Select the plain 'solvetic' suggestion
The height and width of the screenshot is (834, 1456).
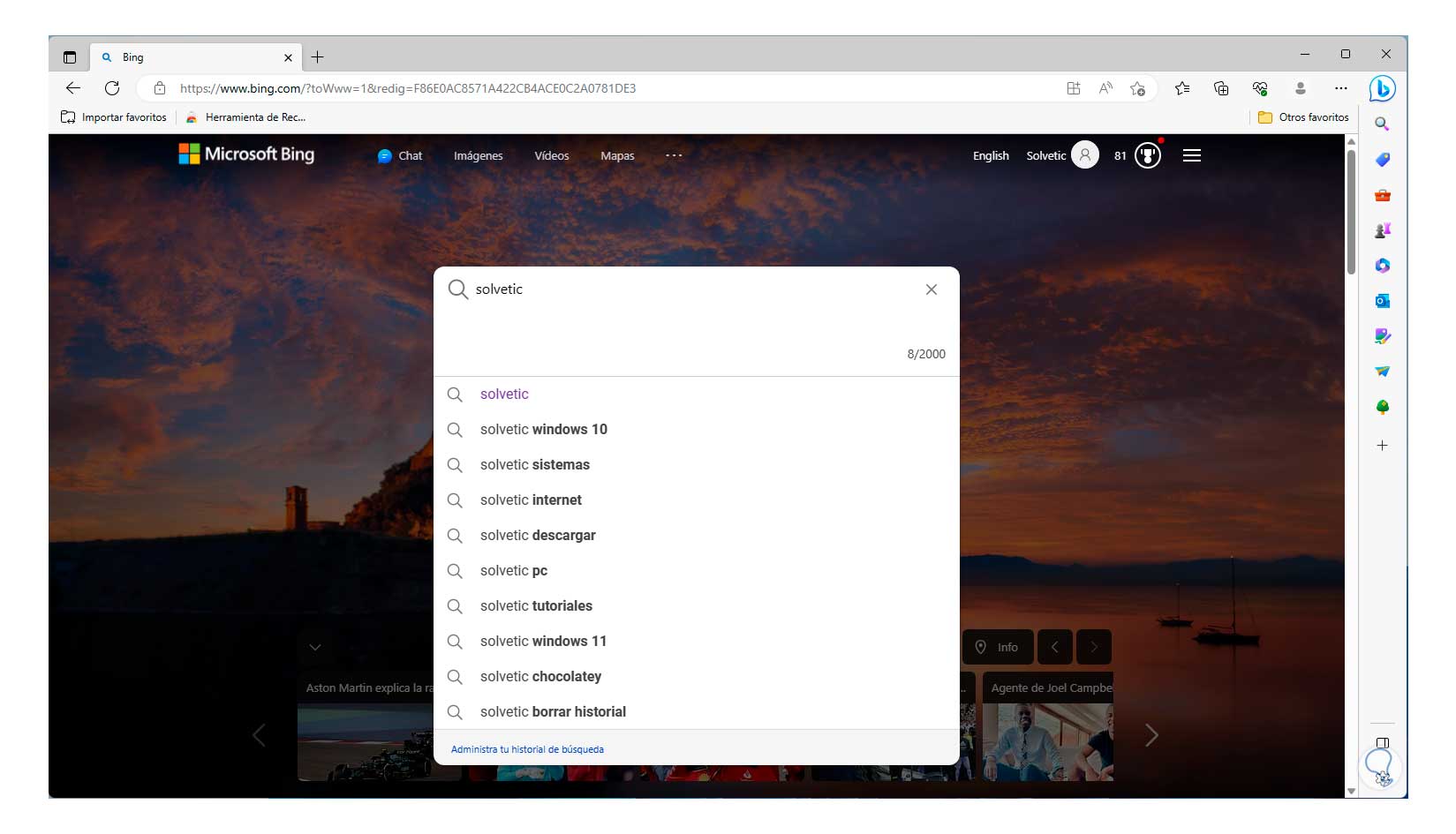coord(697,394)
